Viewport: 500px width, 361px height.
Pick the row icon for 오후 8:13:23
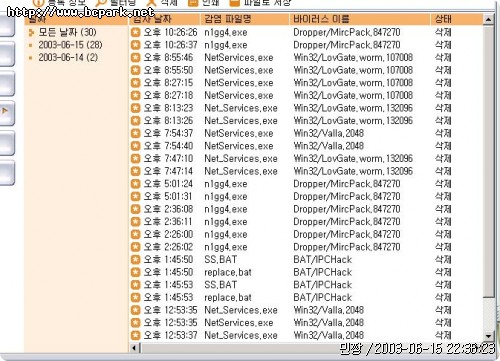pos(135,108)
